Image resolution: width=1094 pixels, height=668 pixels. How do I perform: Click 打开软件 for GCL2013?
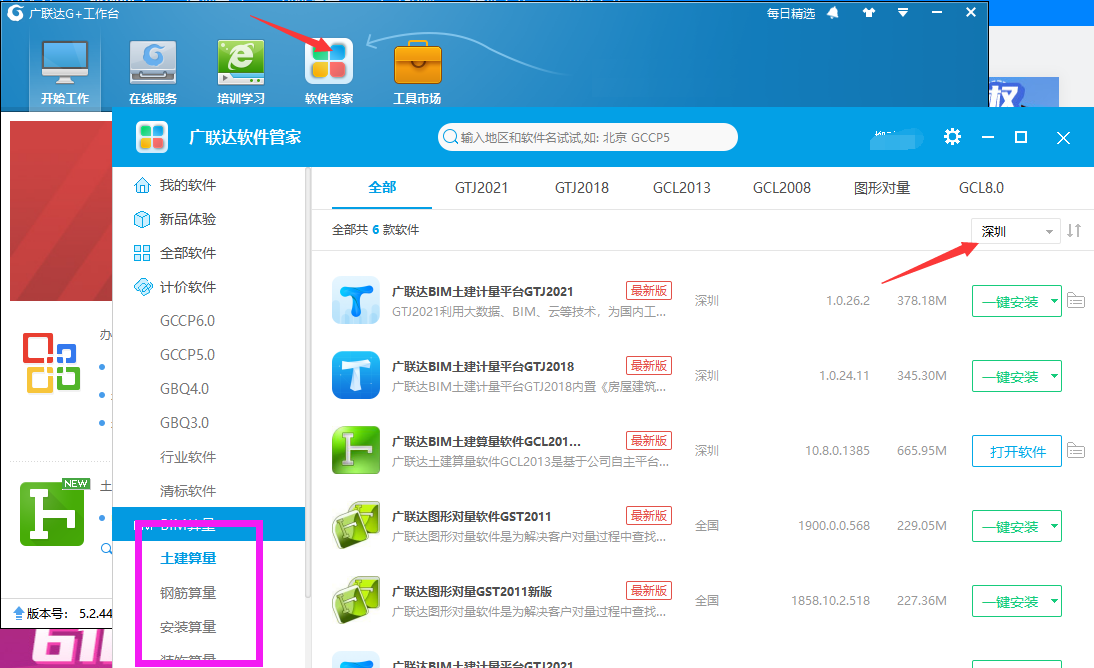(x=1017, y=451)
